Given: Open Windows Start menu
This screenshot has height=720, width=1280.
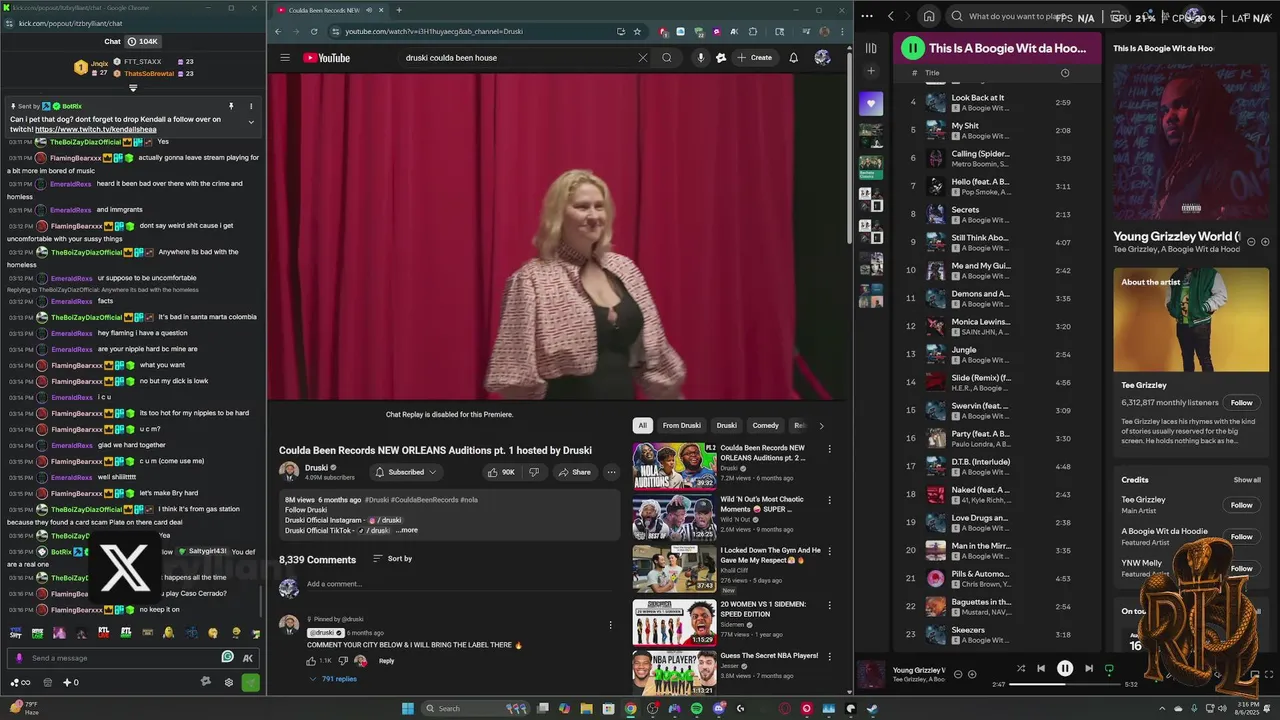Looking at the screenshot, I should (408, 709).
